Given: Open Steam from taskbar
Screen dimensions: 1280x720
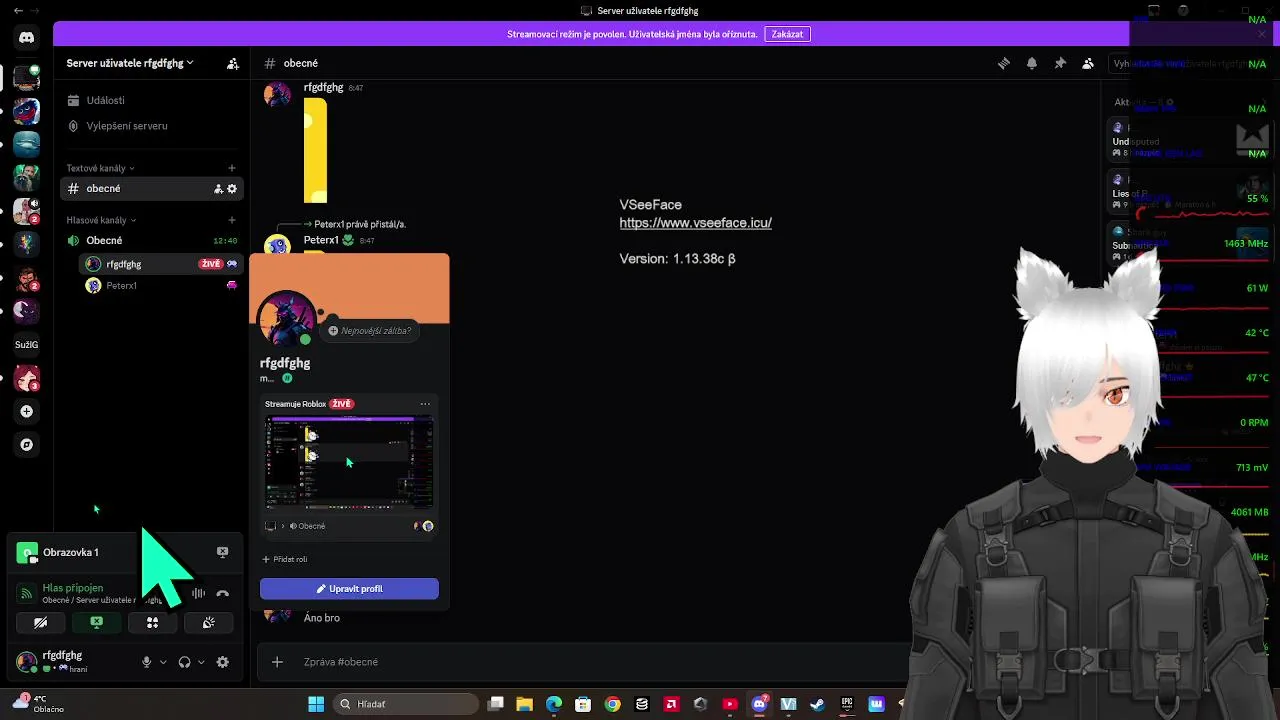Looking at the screenshot, I should click(817, 704).
